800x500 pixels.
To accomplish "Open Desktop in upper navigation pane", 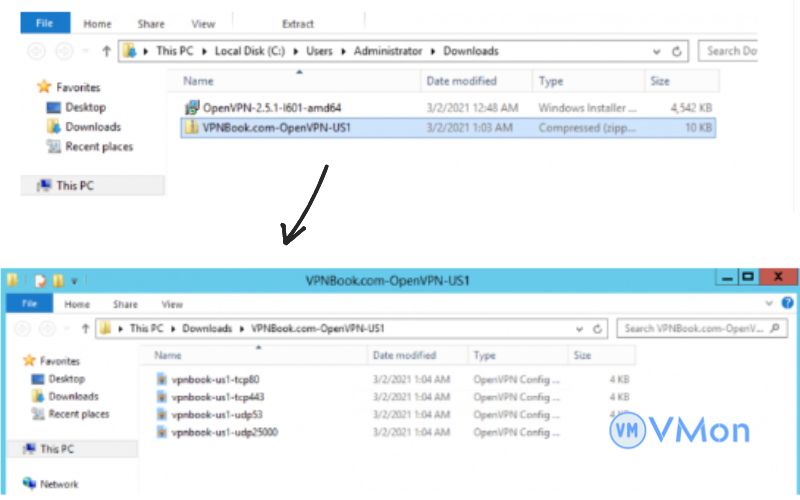I will click(85, 108).
